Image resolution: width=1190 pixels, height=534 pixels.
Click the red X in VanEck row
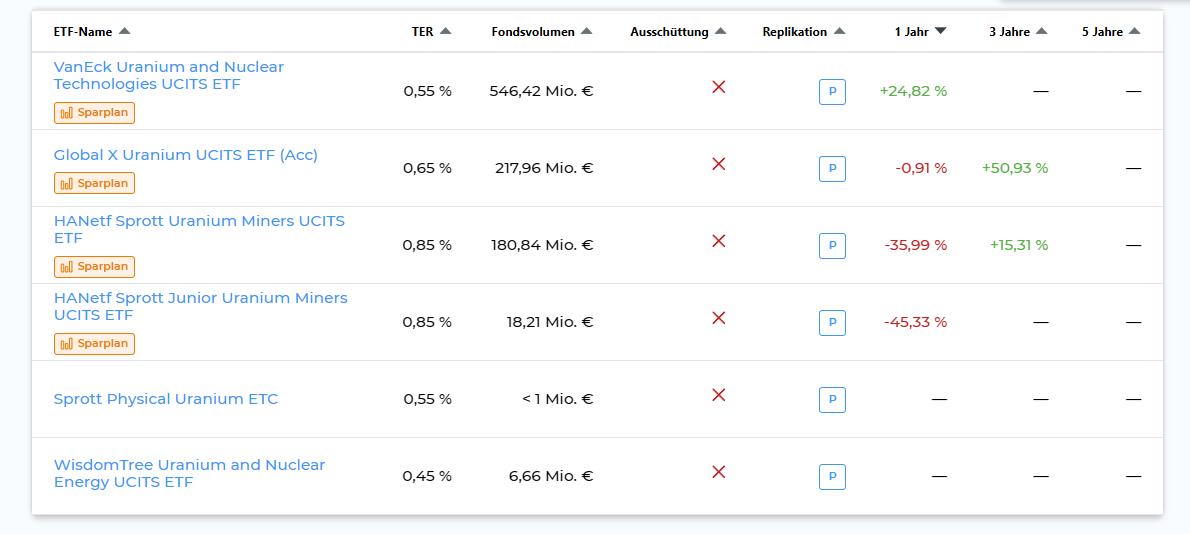click(x=718, y=87)
